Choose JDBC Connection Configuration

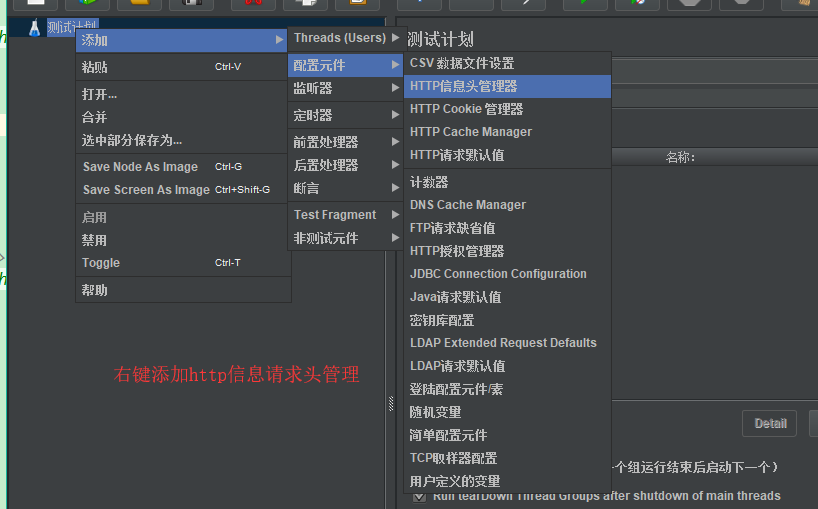click(507, 274)
